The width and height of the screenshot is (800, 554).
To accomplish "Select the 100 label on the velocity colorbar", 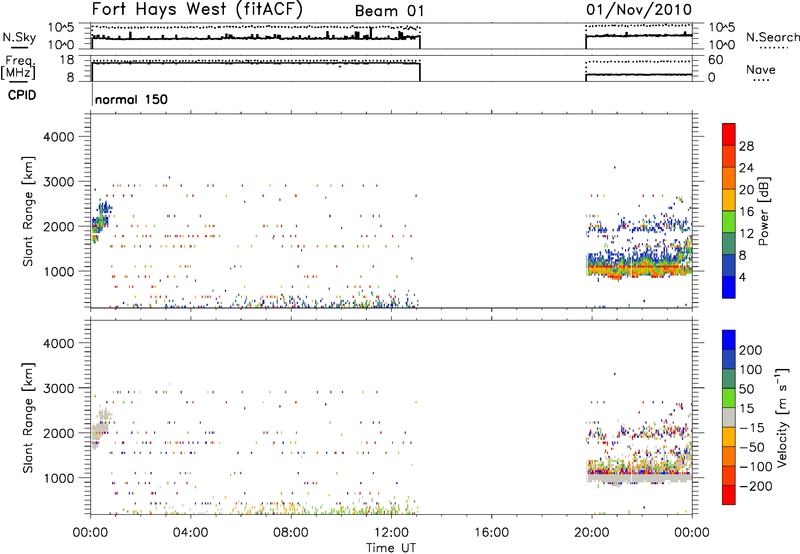I will [x=751, y=370].
